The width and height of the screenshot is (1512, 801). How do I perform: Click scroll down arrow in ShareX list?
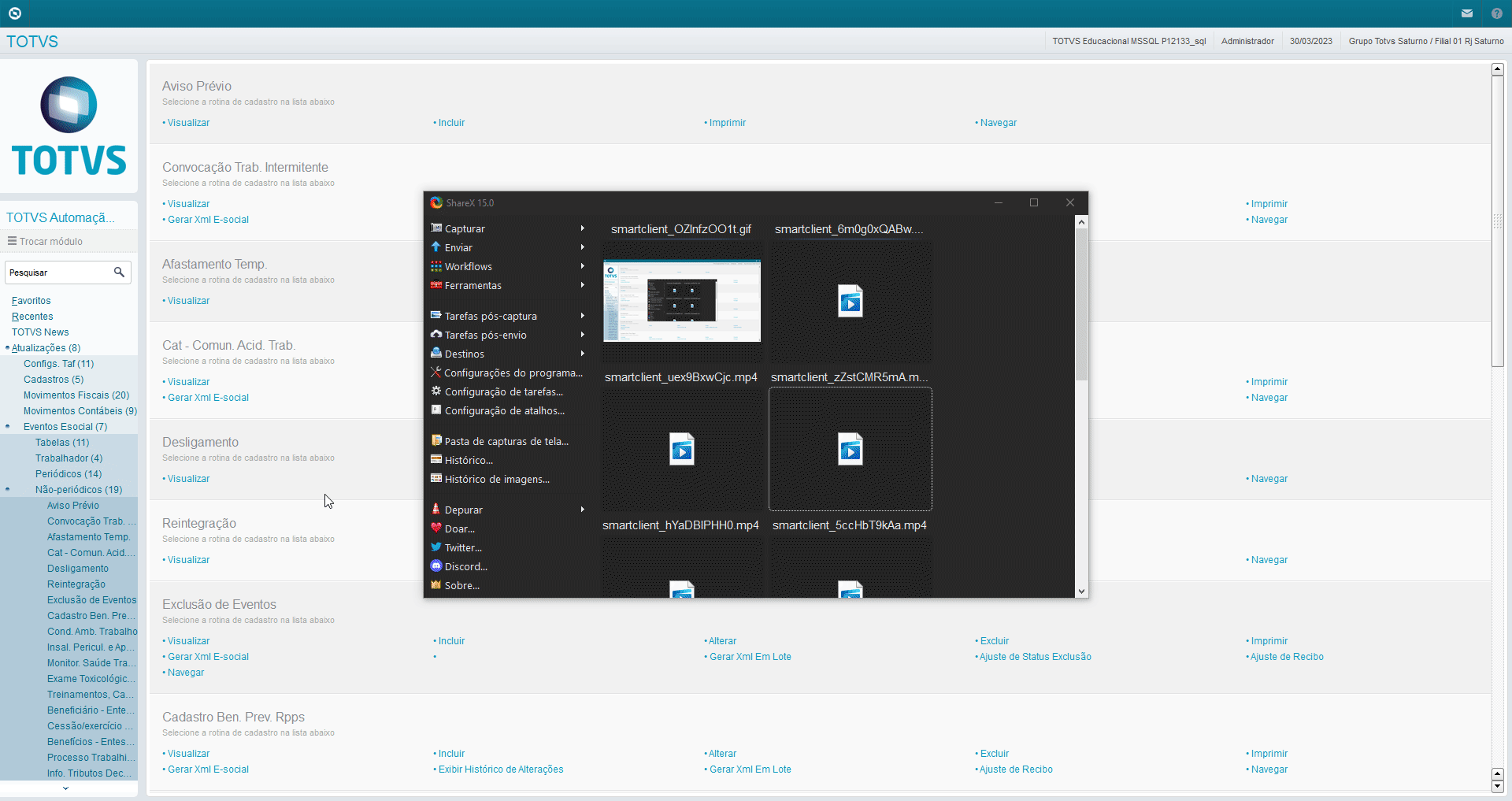coord(1081,591)
